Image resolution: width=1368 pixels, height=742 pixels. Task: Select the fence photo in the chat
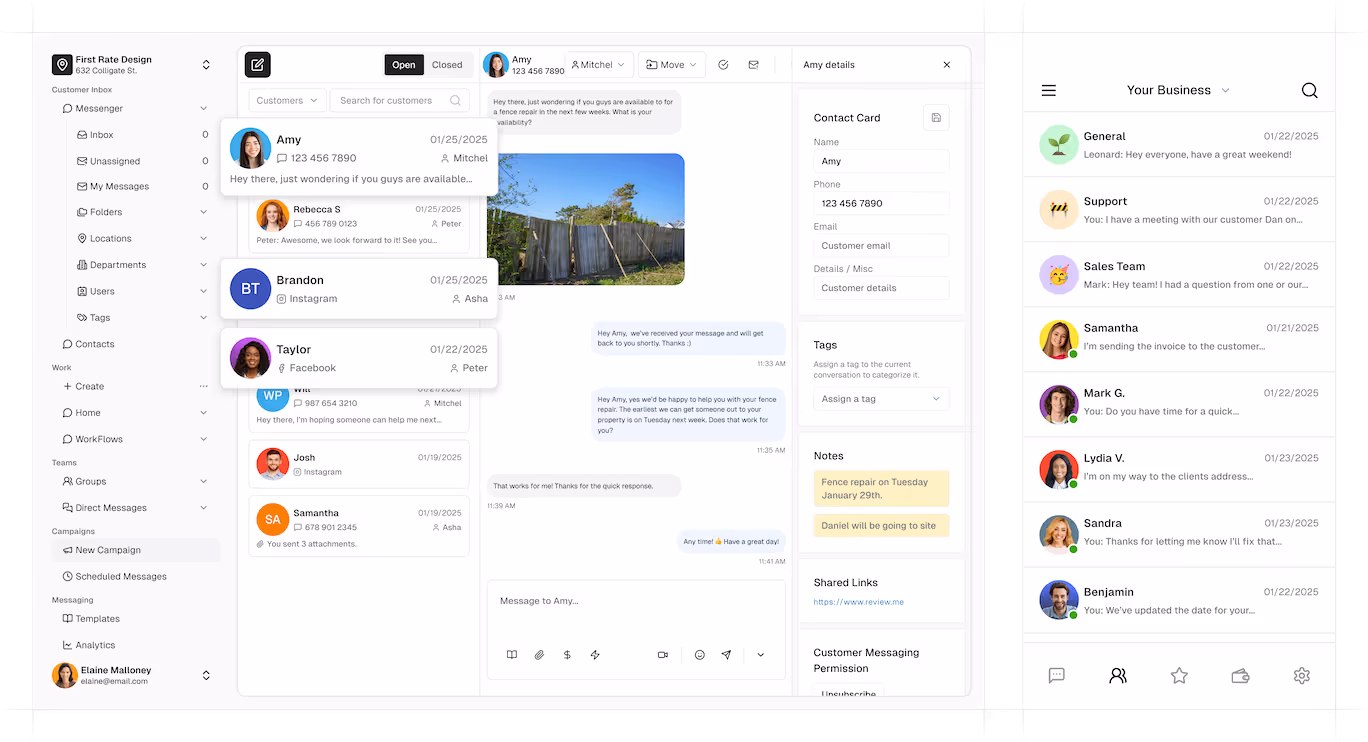(586, 218)
